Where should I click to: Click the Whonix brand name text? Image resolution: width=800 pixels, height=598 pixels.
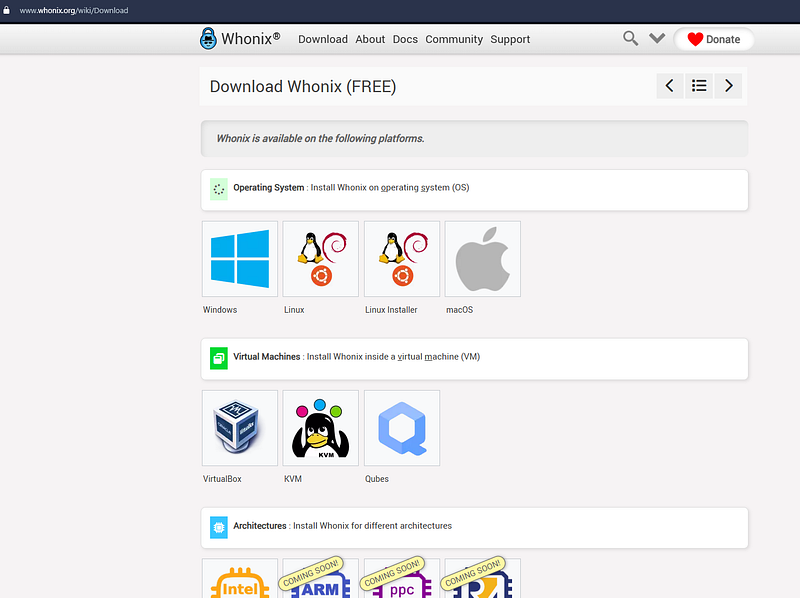click(251, 39)
